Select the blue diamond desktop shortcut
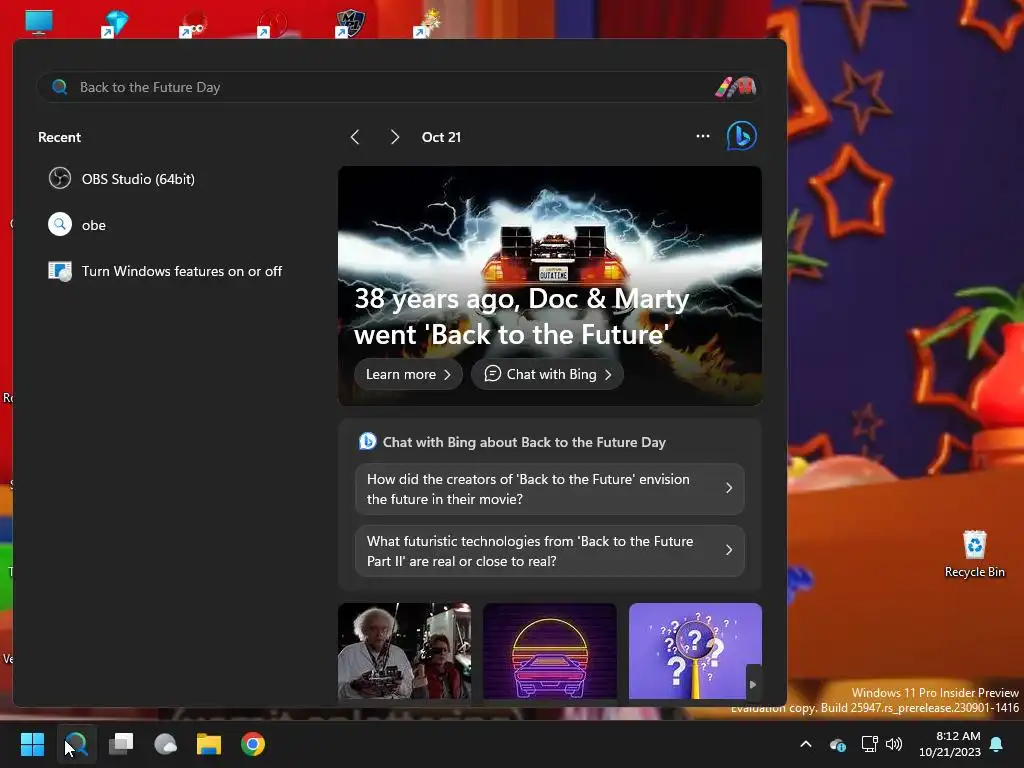The width and height of the screenshot is (1024, 768). (x=115, y=23)
